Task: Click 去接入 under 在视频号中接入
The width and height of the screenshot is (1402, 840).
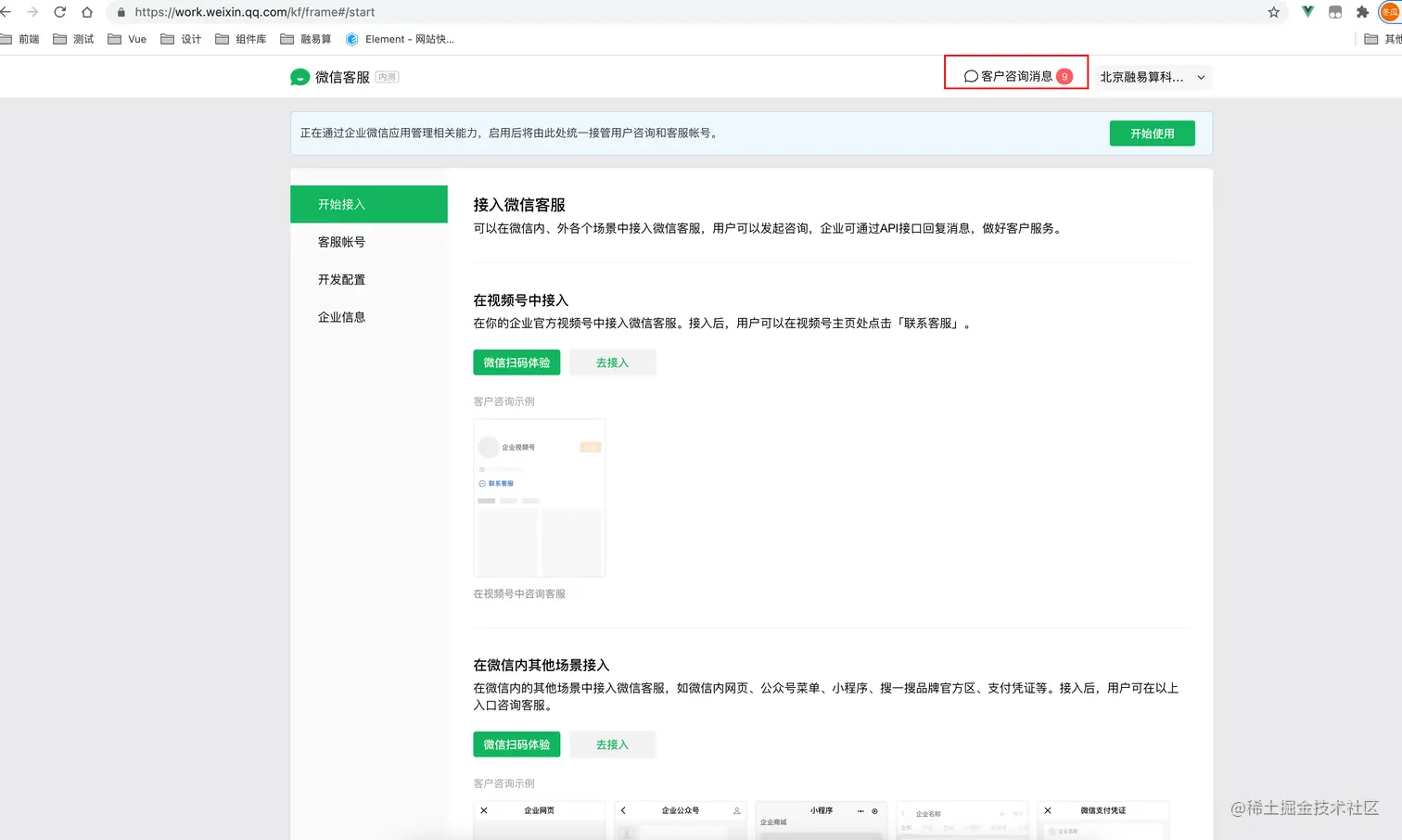Action: [x=612, y=363]
